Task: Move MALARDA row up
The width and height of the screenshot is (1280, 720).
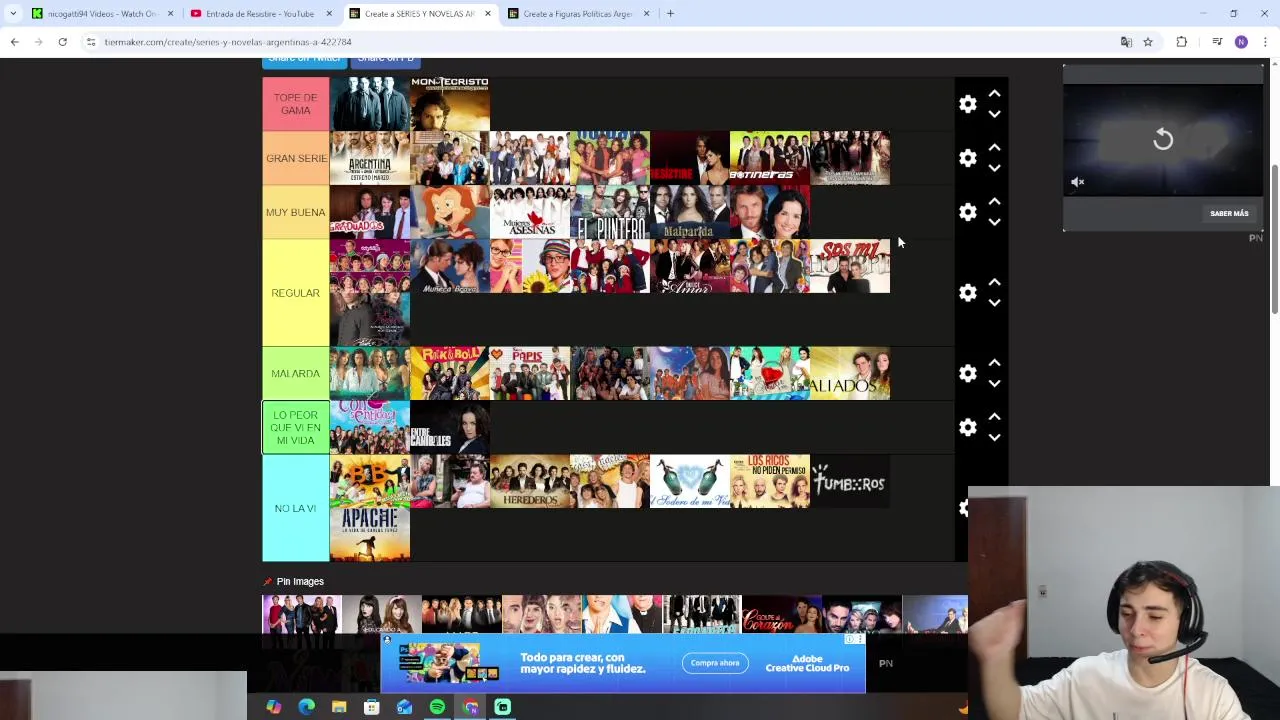Action: coord(994,362)
